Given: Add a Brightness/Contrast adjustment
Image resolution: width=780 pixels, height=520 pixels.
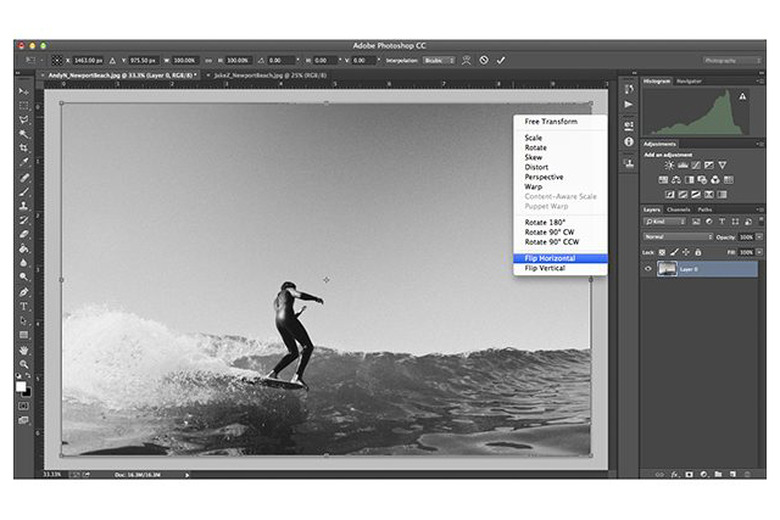Looking at the screenshot, I should click(x=669, y=165).
